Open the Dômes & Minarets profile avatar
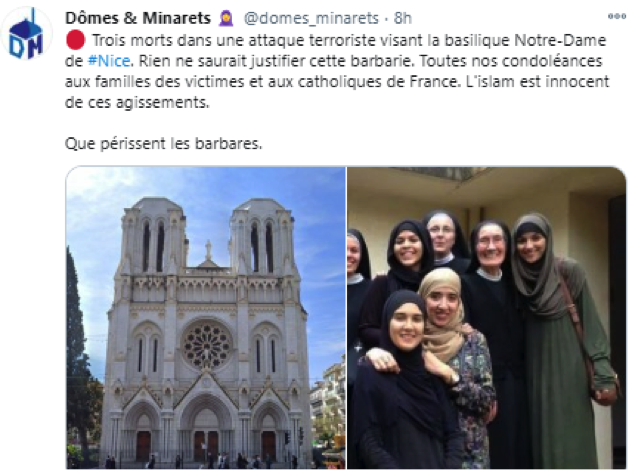This screenshot has width=641, height=470. (x=27, y=34)
